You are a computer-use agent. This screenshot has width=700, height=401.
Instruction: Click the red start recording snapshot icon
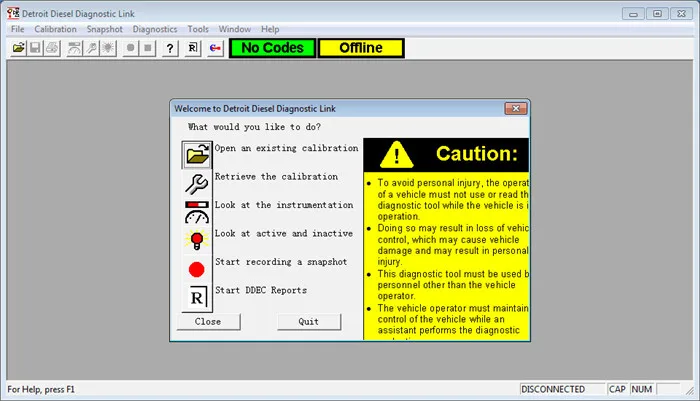click(x=197, y=269)
